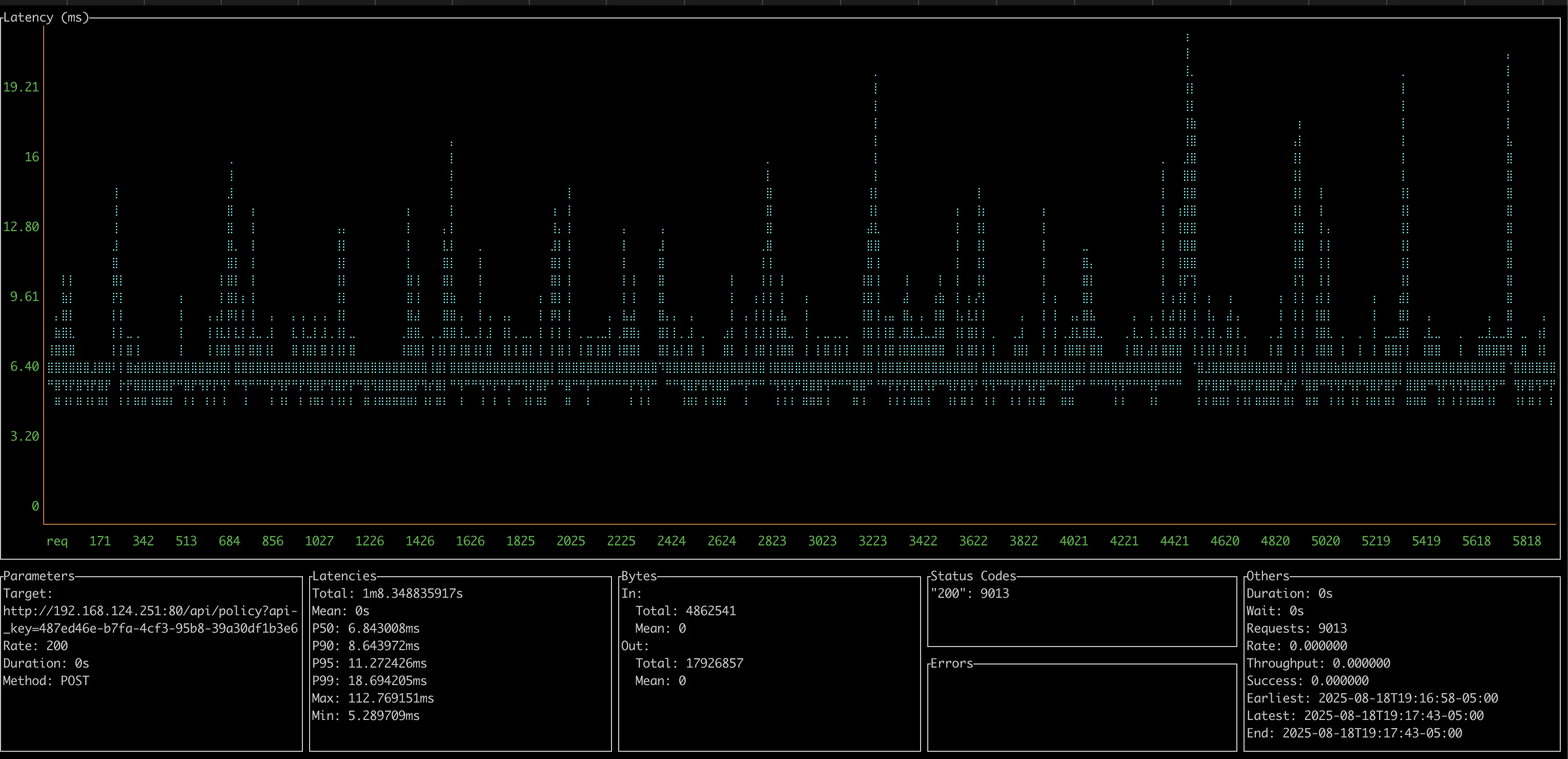The width and height of the screenshot is (1568, 759).
Task: Click x-axis tick 3622
Action: coord(973,541)
